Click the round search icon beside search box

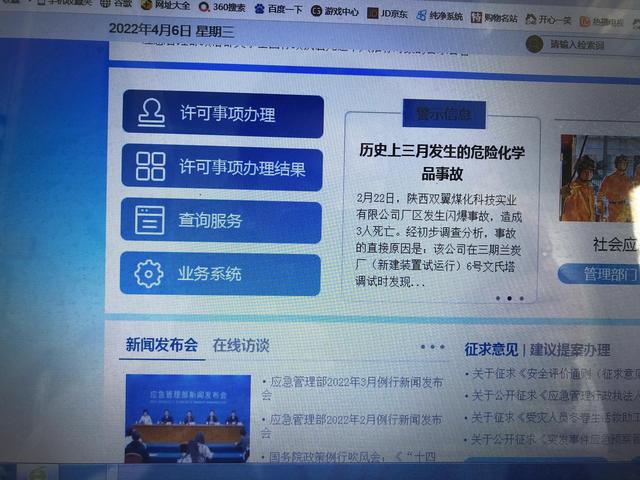tap(534, 44)
